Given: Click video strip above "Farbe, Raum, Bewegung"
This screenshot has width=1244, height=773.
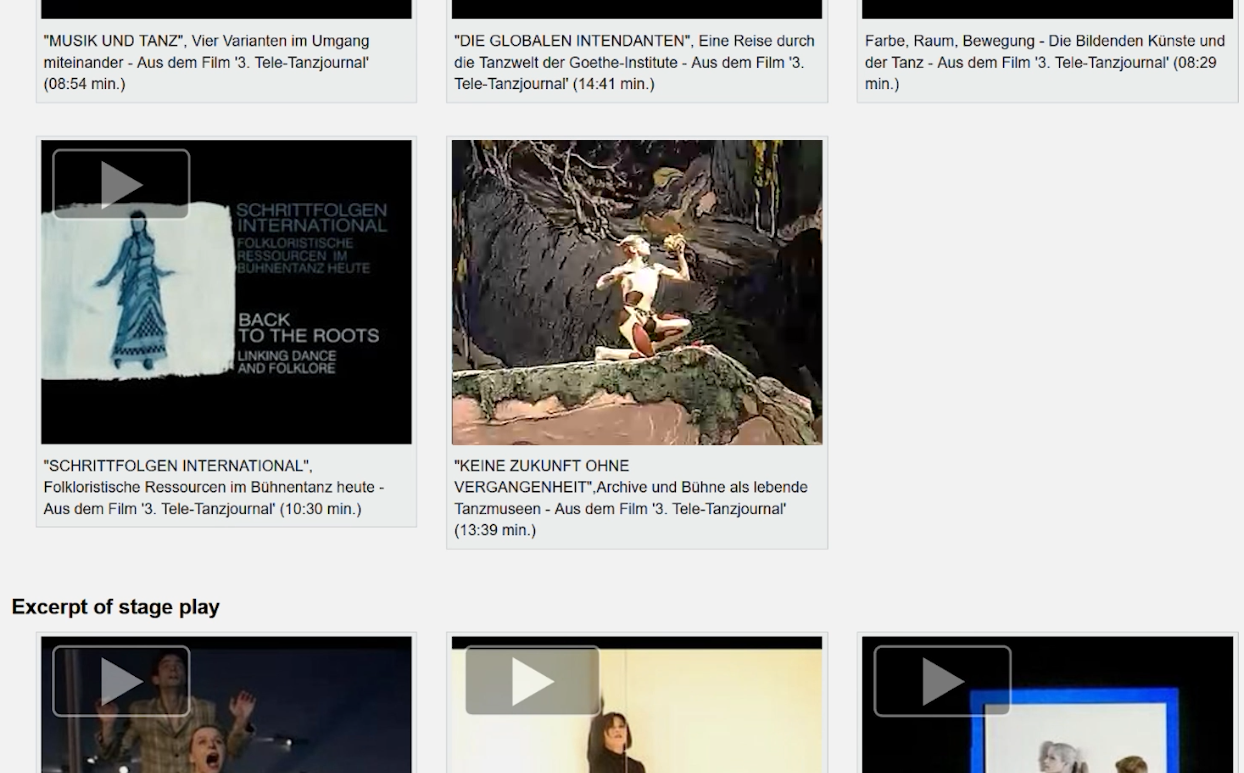Looking at the screenshot, I should point(1047,9).
